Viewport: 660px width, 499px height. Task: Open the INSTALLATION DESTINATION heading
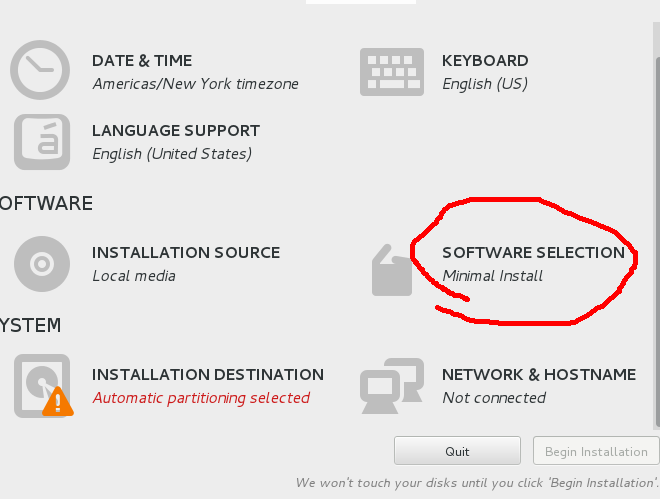208,375
